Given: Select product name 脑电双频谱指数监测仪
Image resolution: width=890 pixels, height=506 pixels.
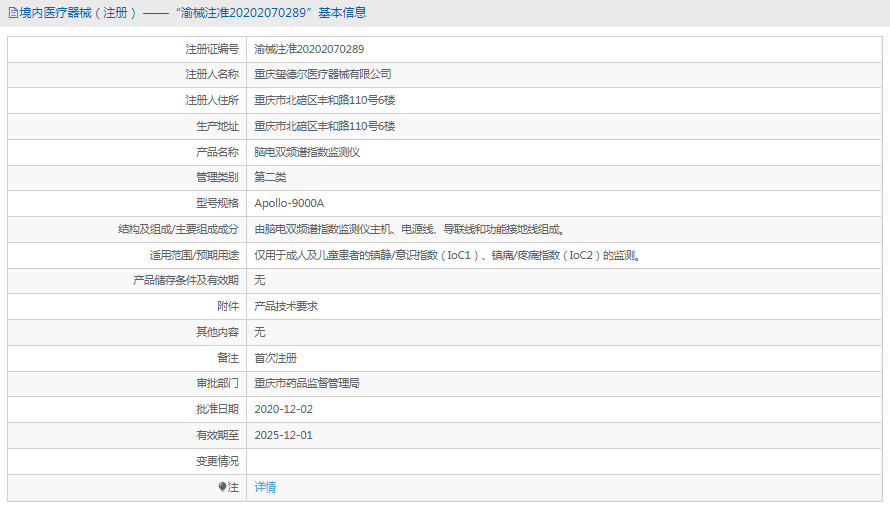Looking at the screenshot, I should [307, 152].
